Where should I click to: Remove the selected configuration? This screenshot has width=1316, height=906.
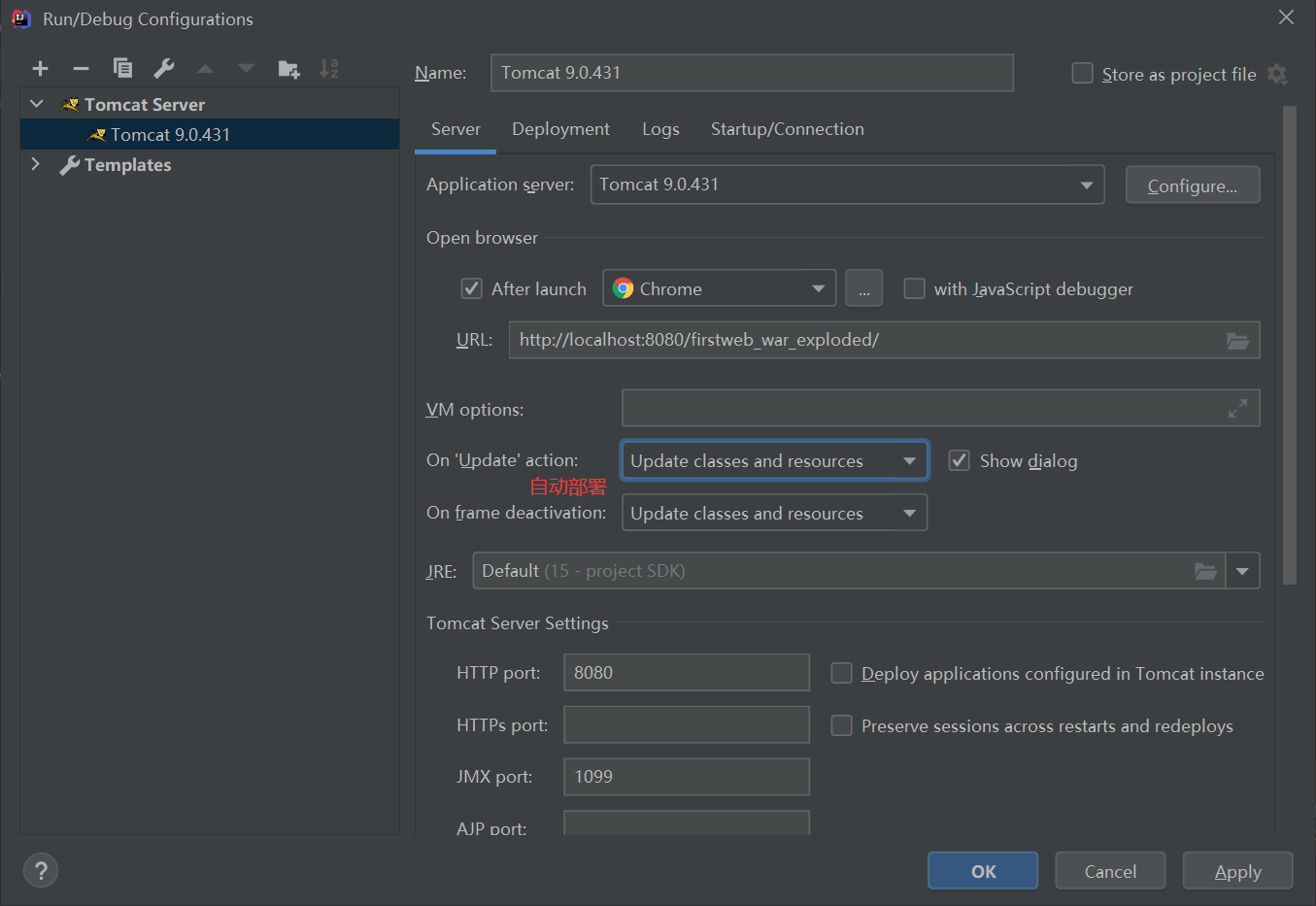81,68
